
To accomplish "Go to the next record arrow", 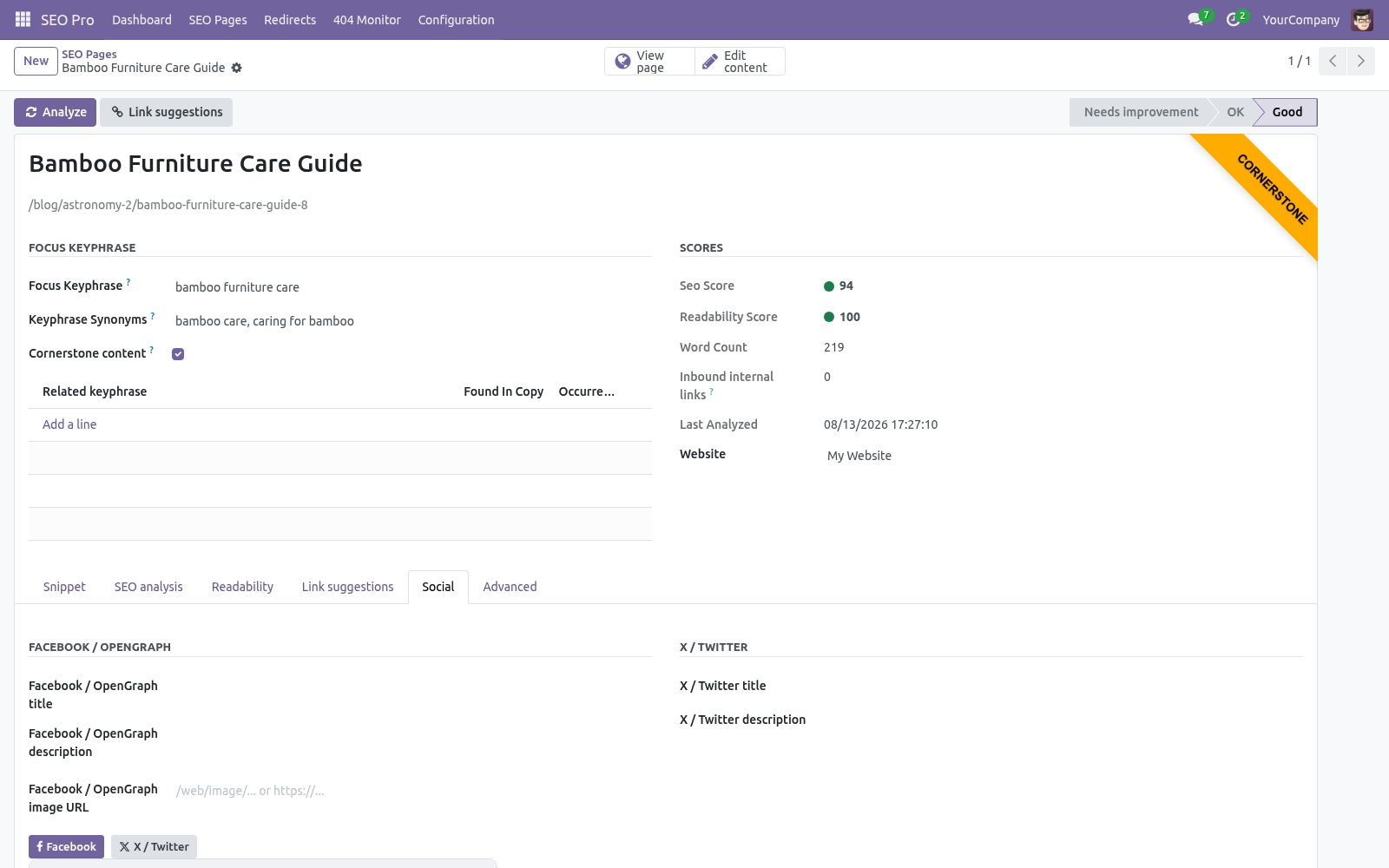I will coord(1360,61).
